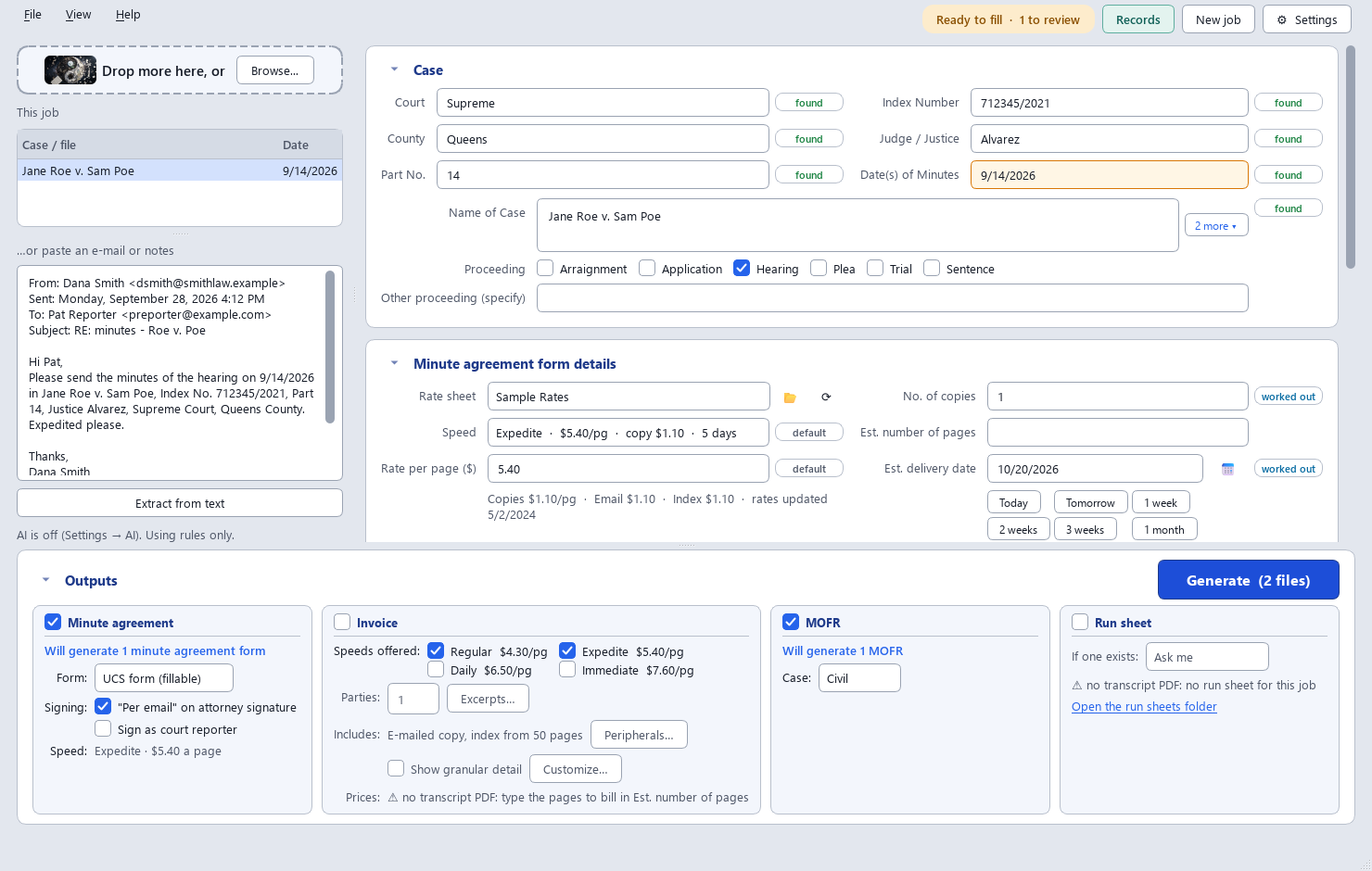
Task: Open the run sheets folder link
Action: 1144,706
